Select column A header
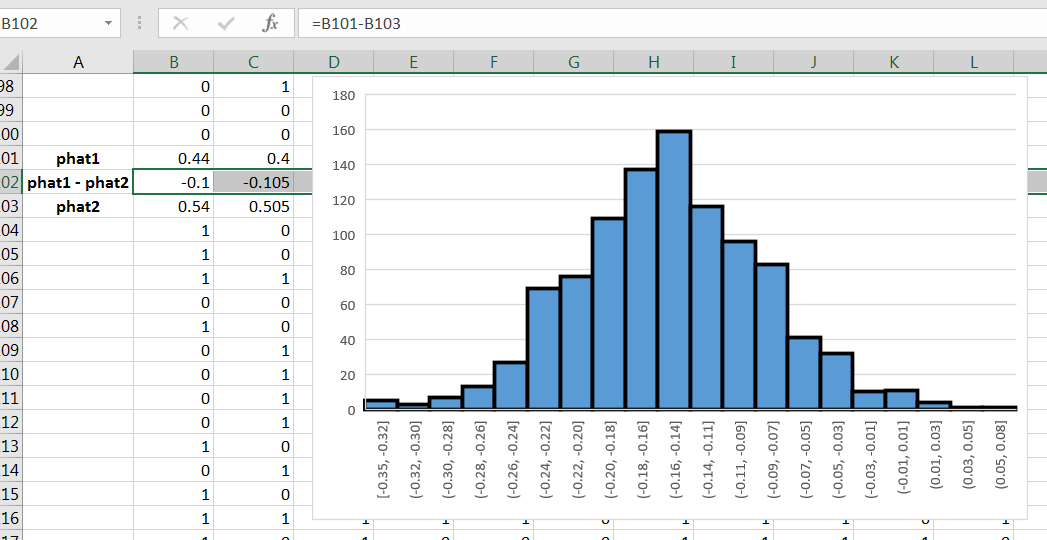 point(78,62)
